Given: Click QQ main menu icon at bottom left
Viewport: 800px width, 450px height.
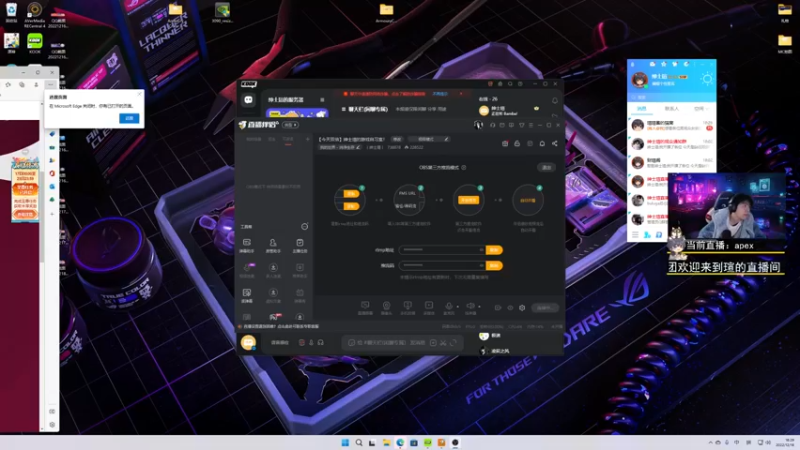Looking at the screenshot, I should [635, 235].
